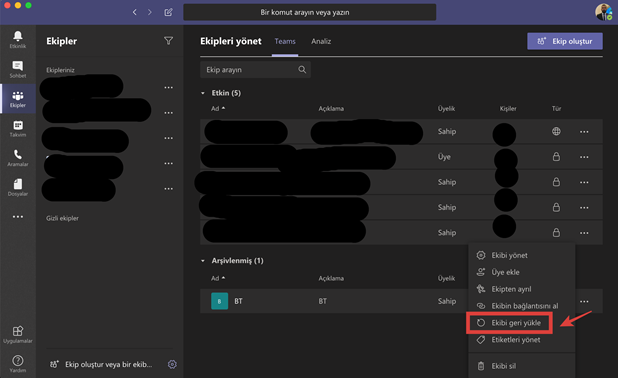Viewport: 618px width, 378px height.
Task: Click the Gizli ekipler label
Action: pyautogui.click(x=62, y=218)
